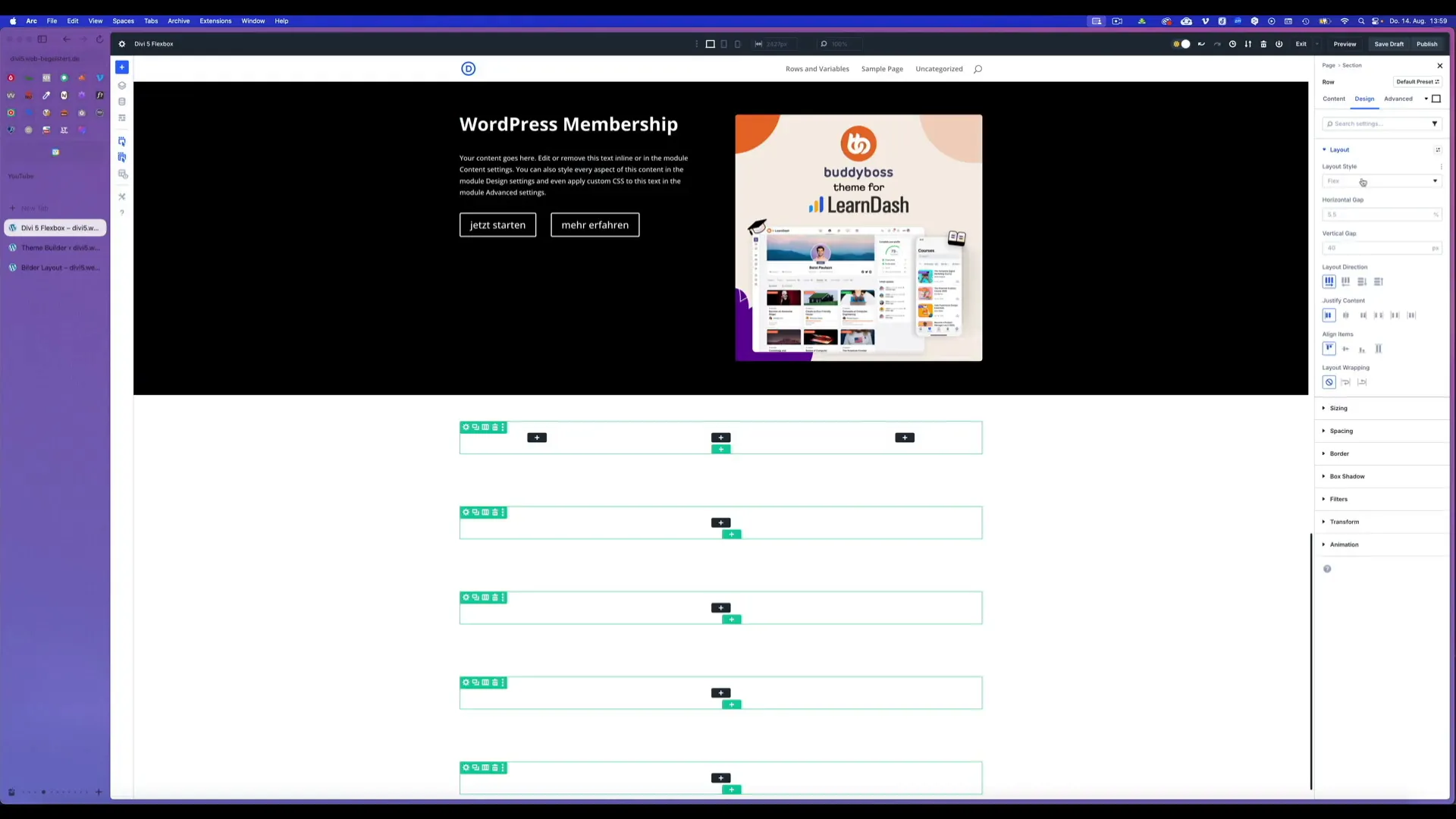Click the search magnifier in site navigation

977,69
